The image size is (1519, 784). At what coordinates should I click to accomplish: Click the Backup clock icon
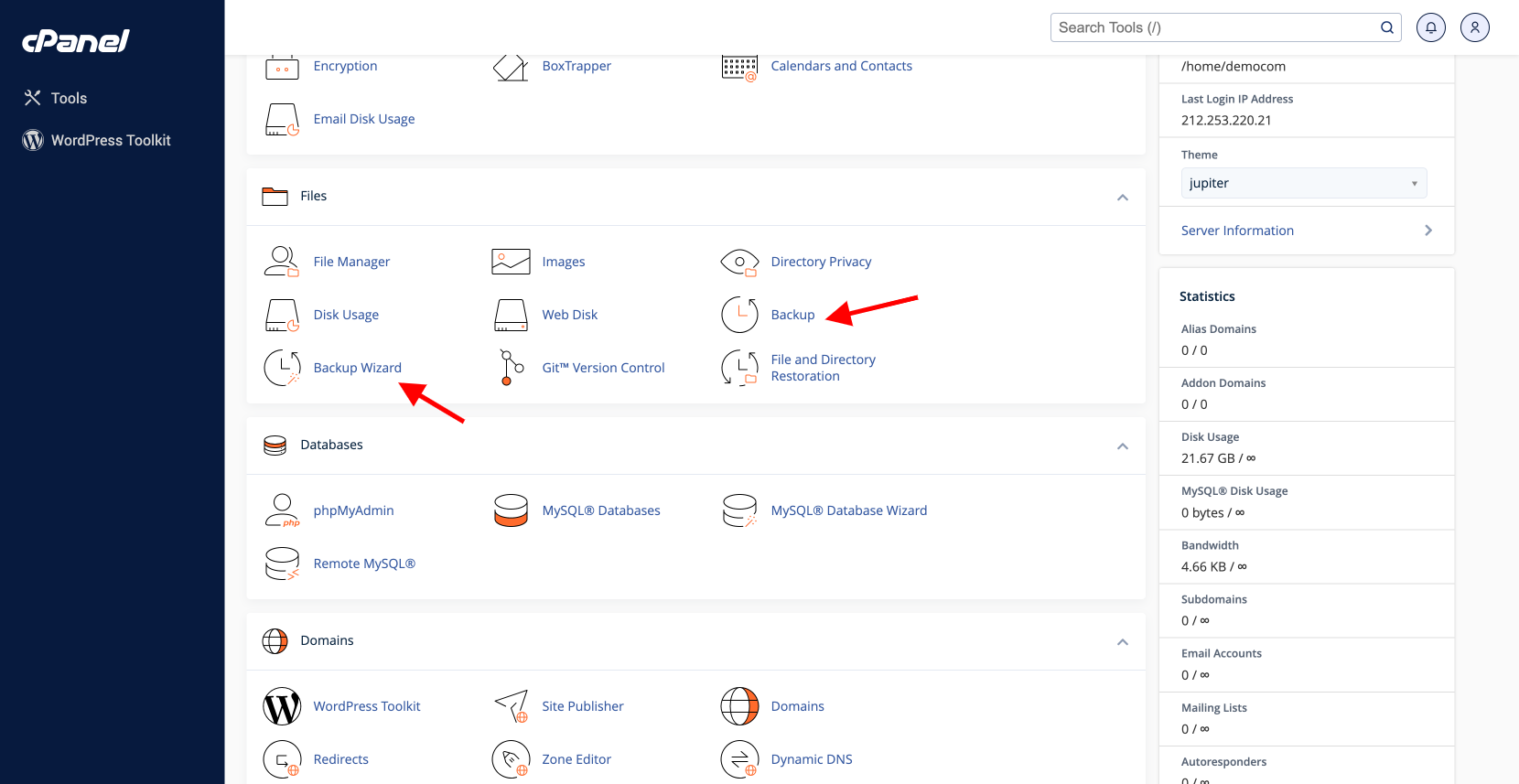click(x=739, y=315)
